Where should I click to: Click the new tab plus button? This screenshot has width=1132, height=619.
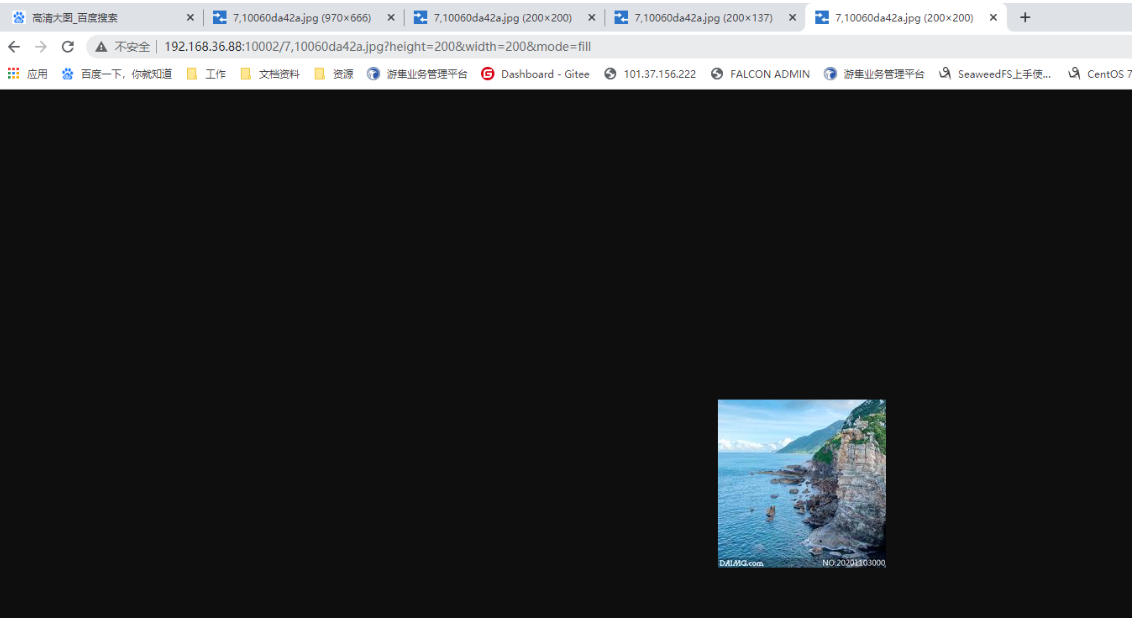1024,17
